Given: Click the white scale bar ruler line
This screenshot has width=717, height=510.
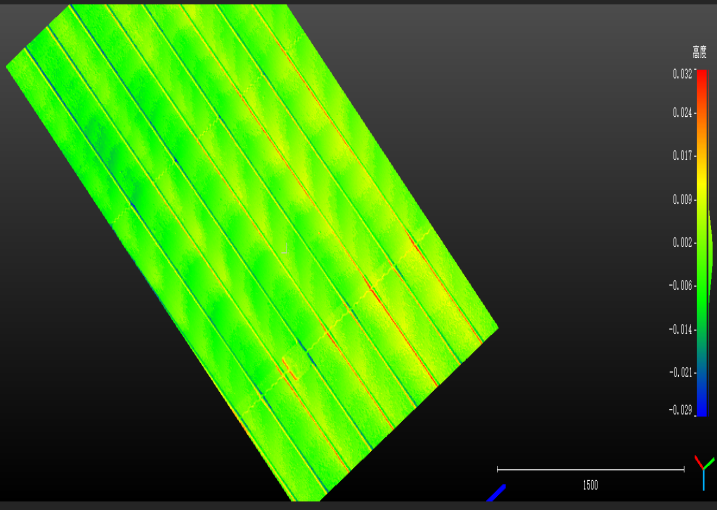Looking at the screenshot, I should [591, 469].
